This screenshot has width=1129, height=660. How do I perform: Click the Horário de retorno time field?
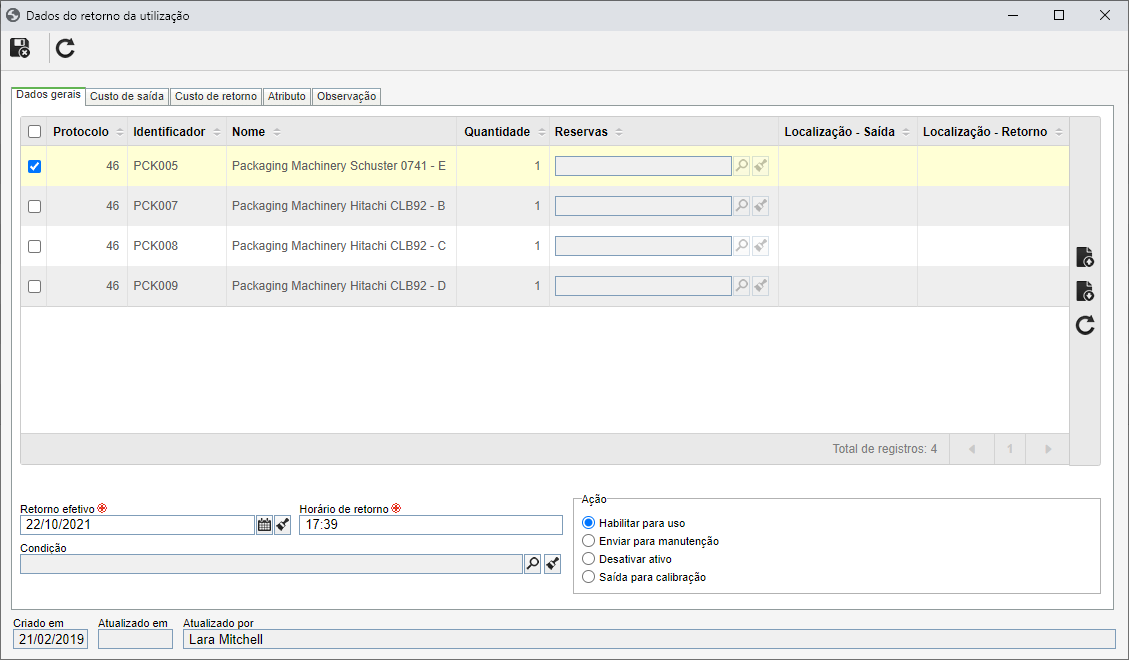(x=431, y=525)
